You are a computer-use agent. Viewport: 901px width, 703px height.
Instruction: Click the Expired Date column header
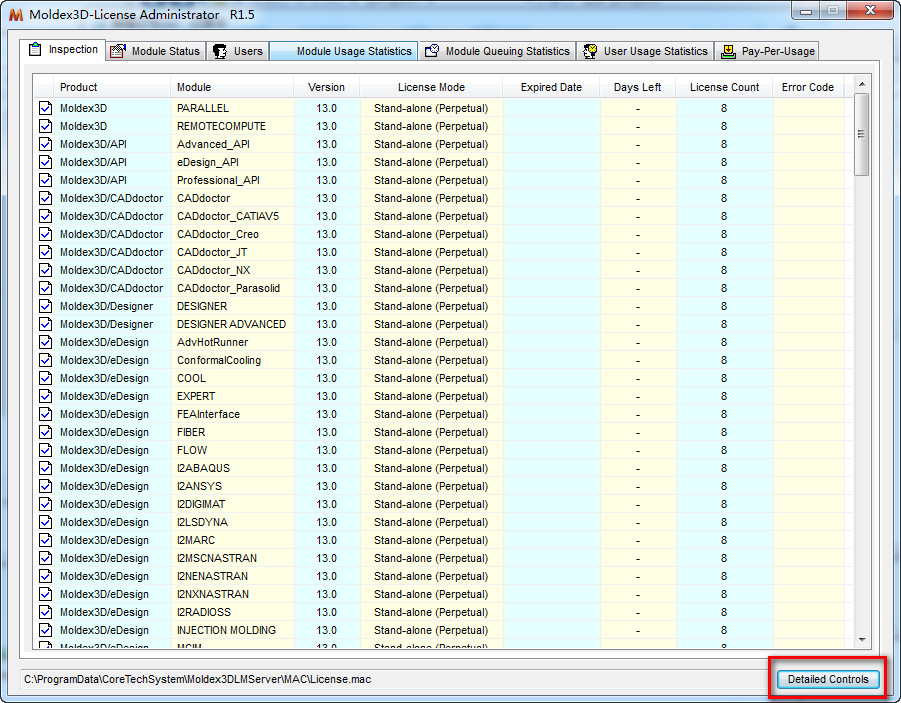(551, 87)
